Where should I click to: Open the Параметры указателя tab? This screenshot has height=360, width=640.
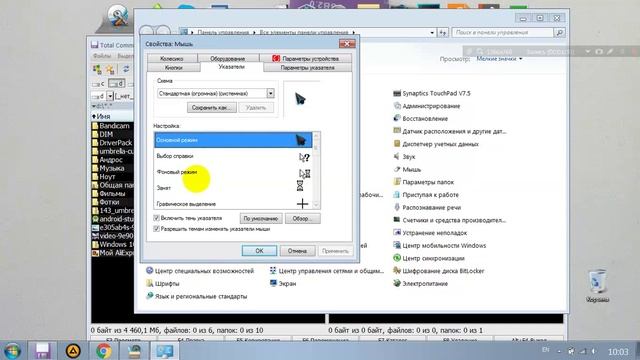point(307,68)
